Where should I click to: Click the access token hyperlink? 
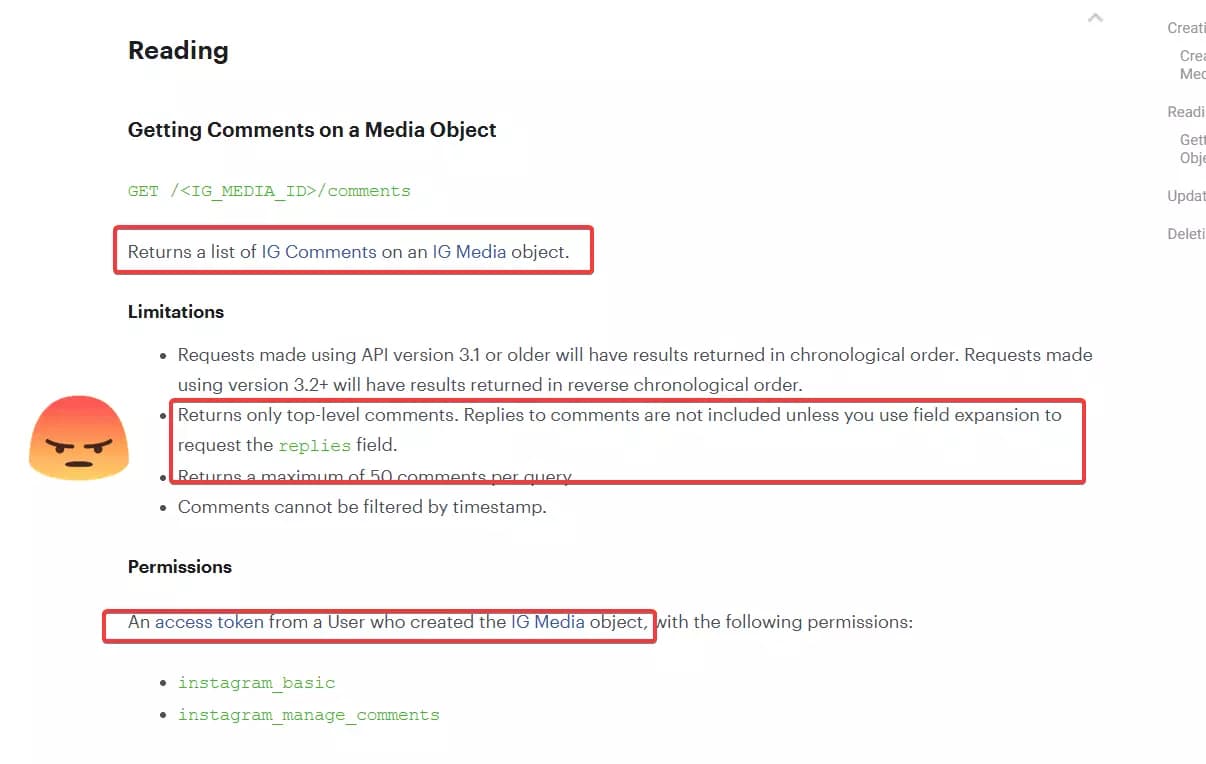pyautogui.click(x=210, y=621)
